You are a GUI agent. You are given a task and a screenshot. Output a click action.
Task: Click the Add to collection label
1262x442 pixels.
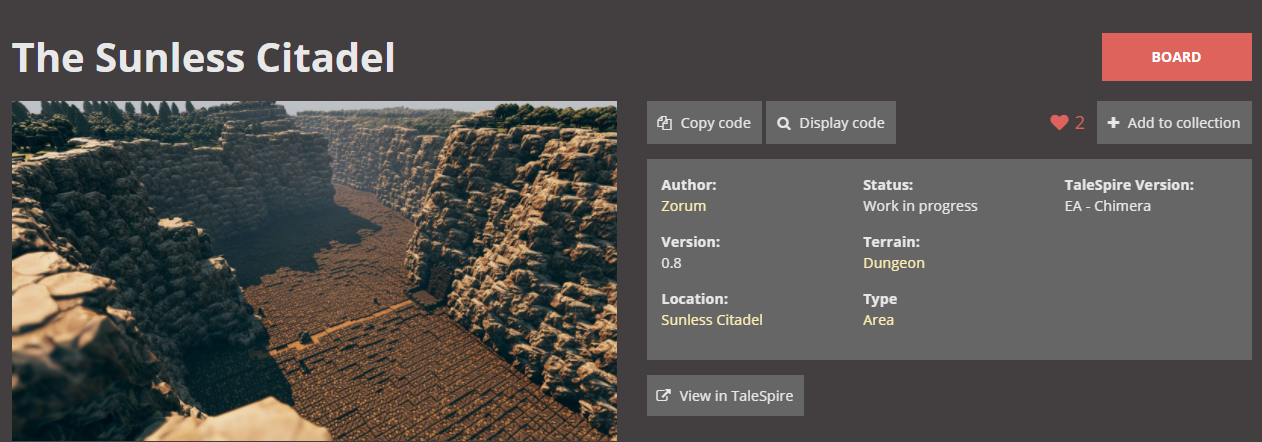(1183, 123)
